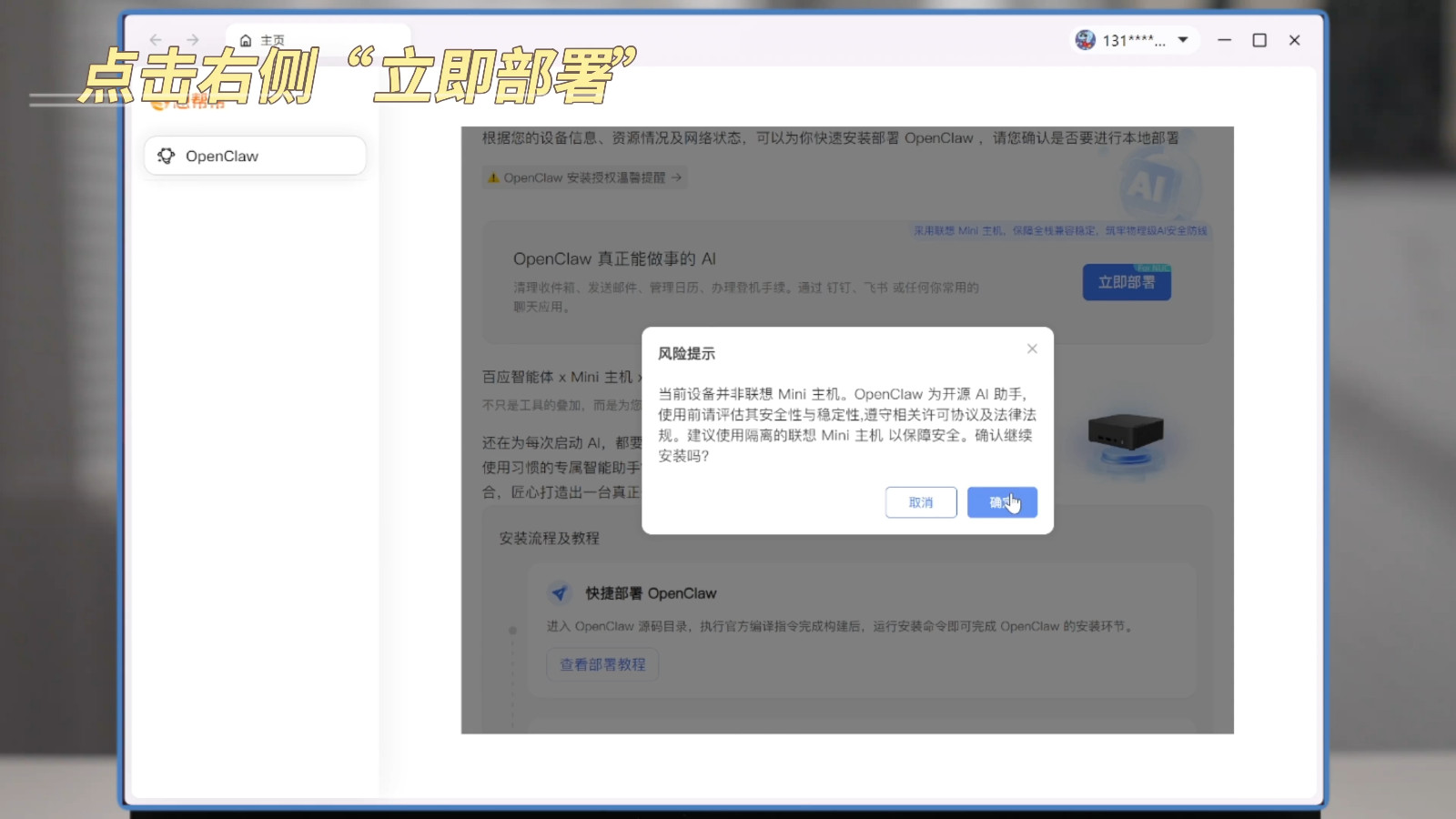Image resolution: width=1456 pixels, height=819 pixels.
Task: Click the forward navigation arrow
Action: click(x=192, y=40)
